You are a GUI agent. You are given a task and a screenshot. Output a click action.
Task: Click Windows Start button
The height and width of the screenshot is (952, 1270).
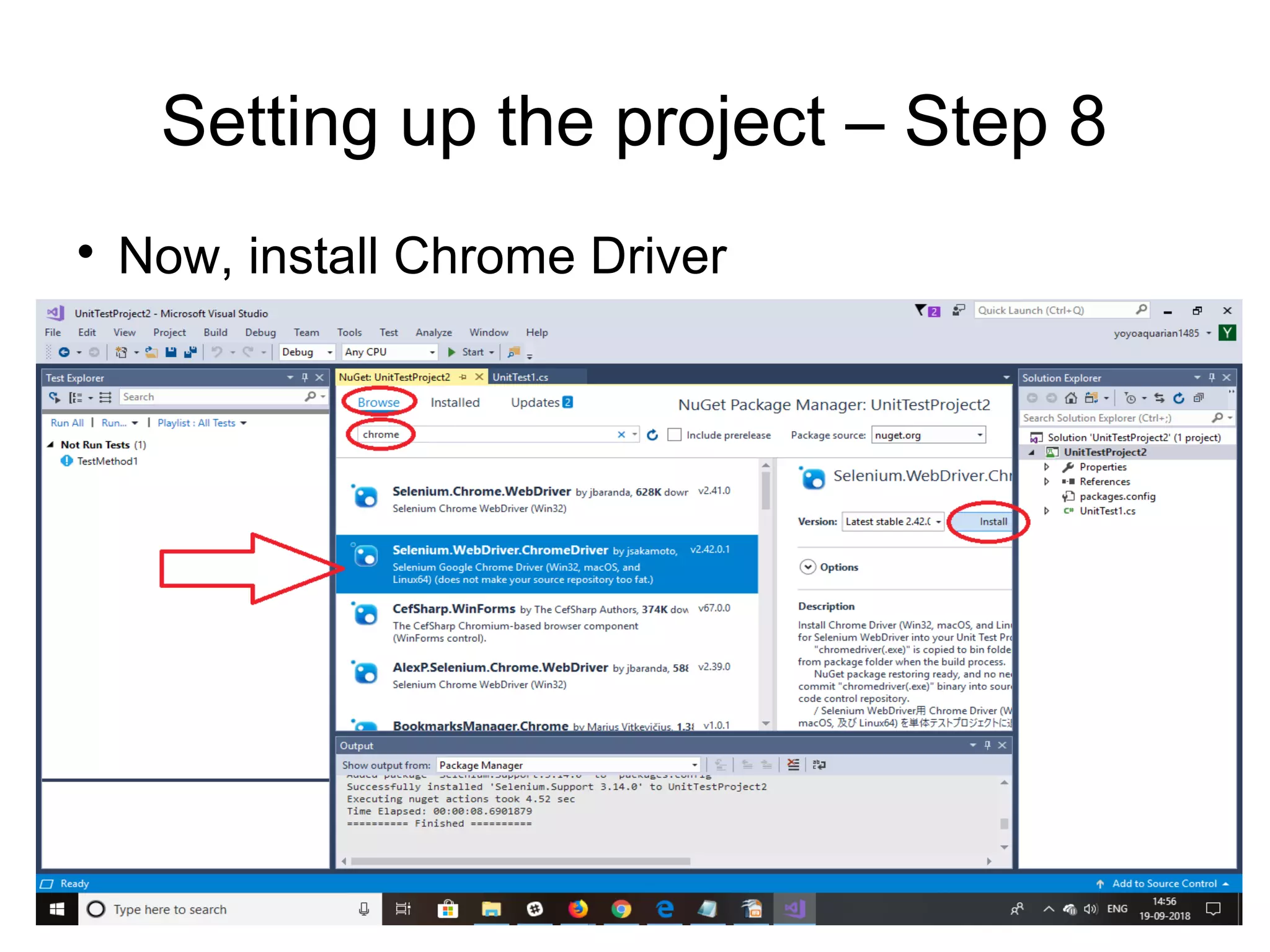click(57, 909)
